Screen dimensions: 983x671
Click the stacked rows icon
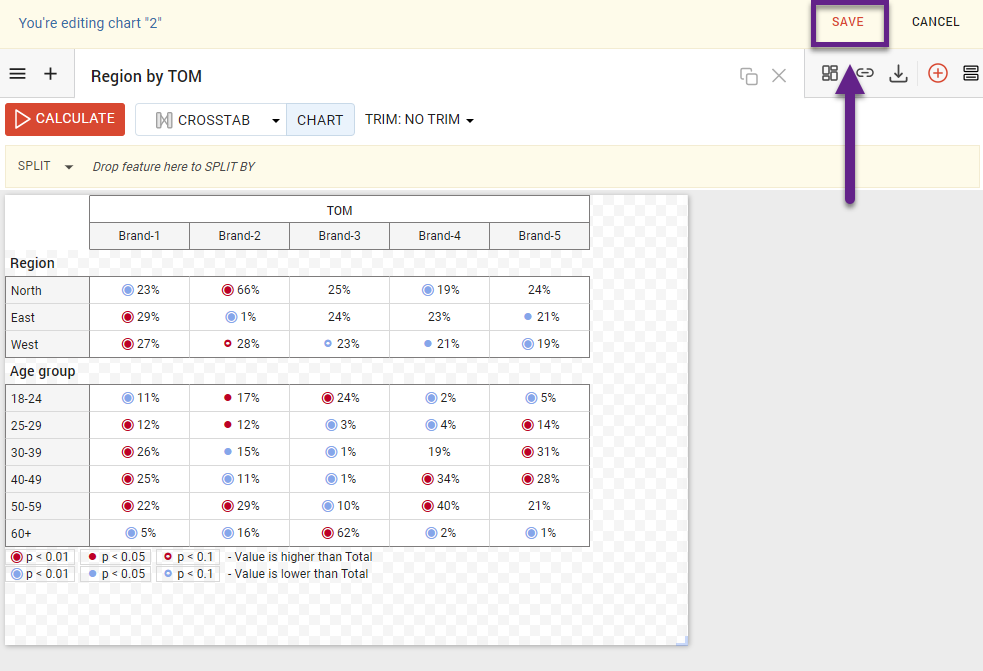(x=970, y=73)
